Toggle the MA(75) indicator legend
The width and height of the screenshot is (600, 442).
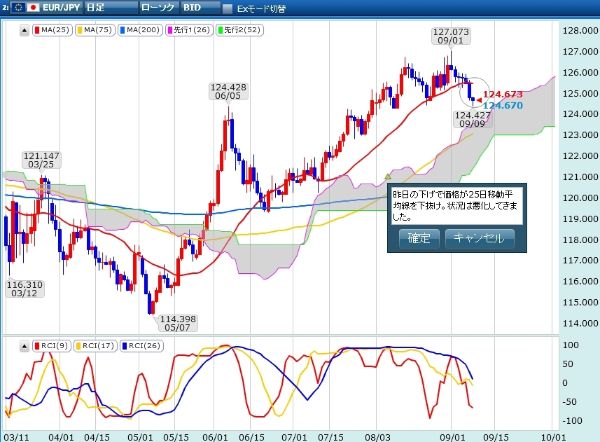[95, 30]
